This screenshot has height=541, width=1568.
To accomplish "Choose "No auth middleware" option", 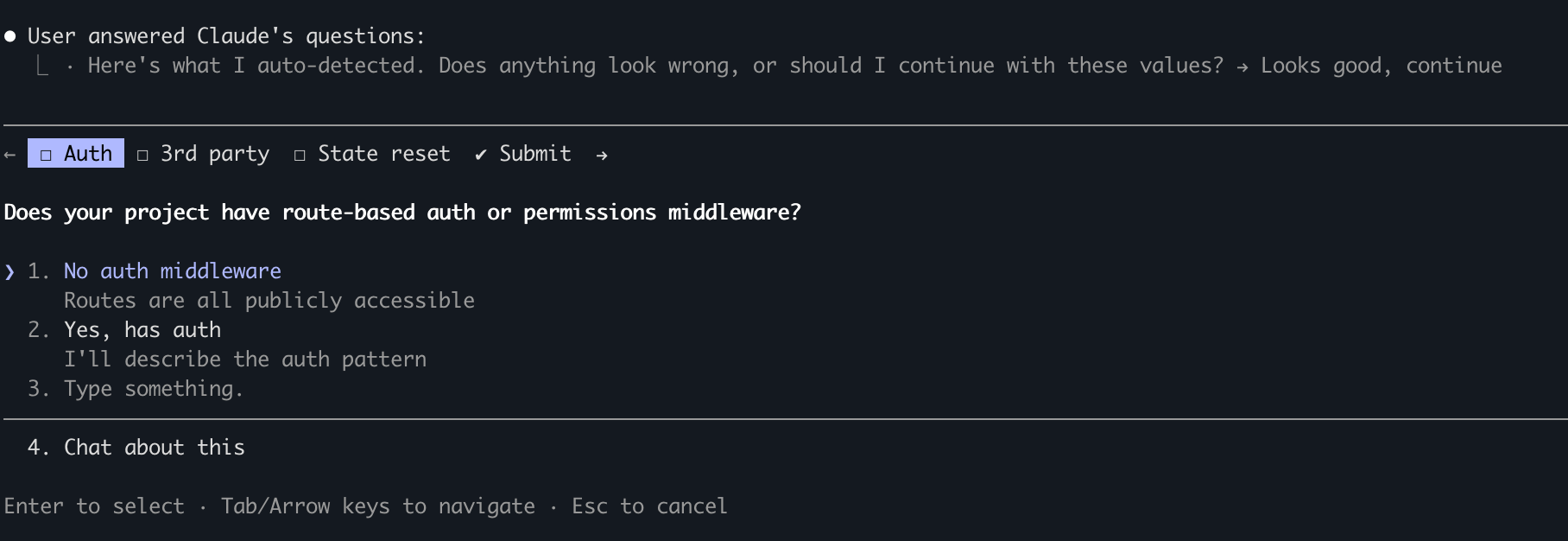I will click(172, 271).
